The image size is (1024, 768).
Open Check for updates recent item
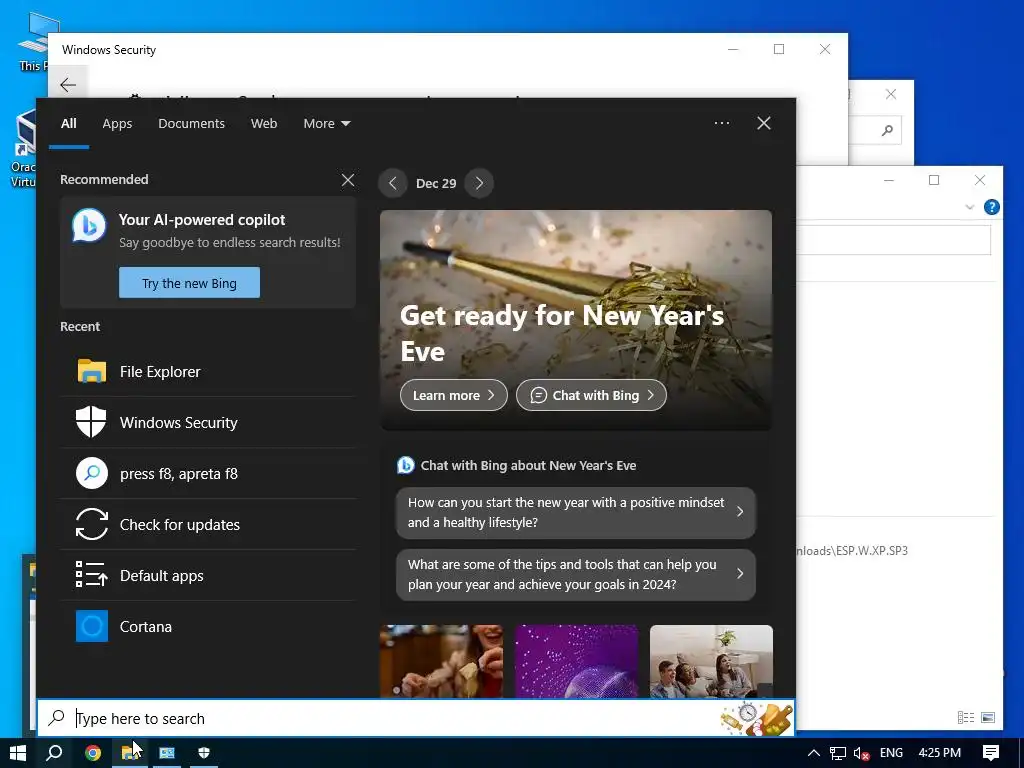pos(208,524)
